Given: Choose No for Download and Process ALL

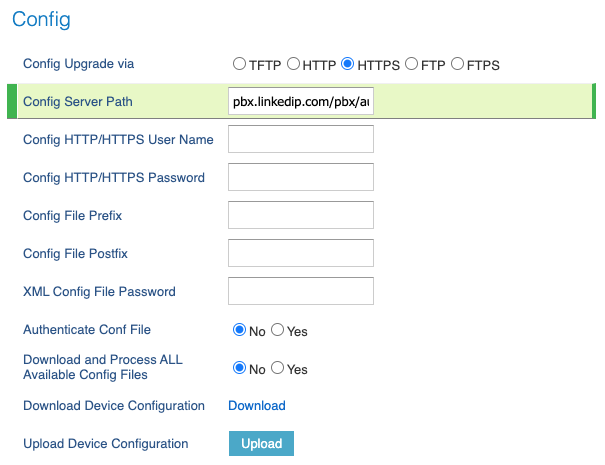Looking at the screenshot, I should [239, 368].
